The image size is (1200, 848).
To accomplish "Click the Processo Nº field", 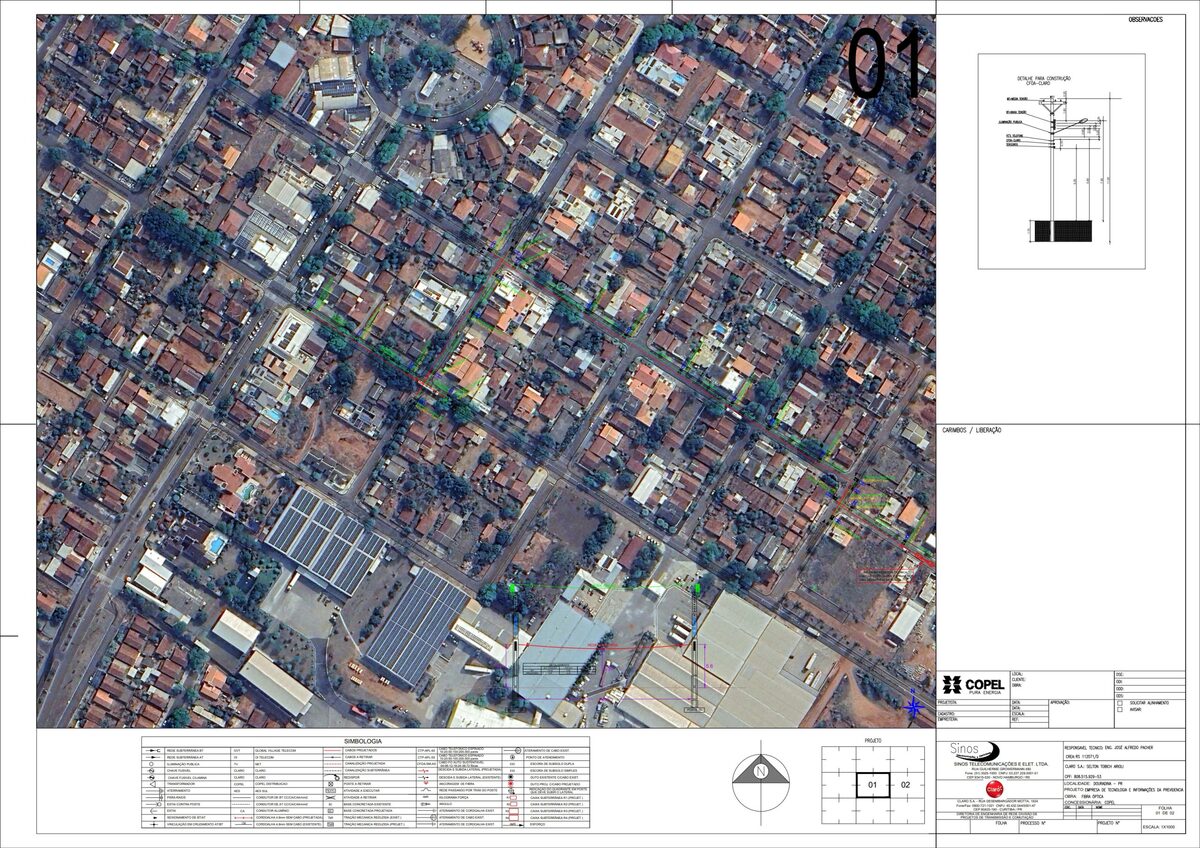I will pyautogui.click(x=1058, y=826).
